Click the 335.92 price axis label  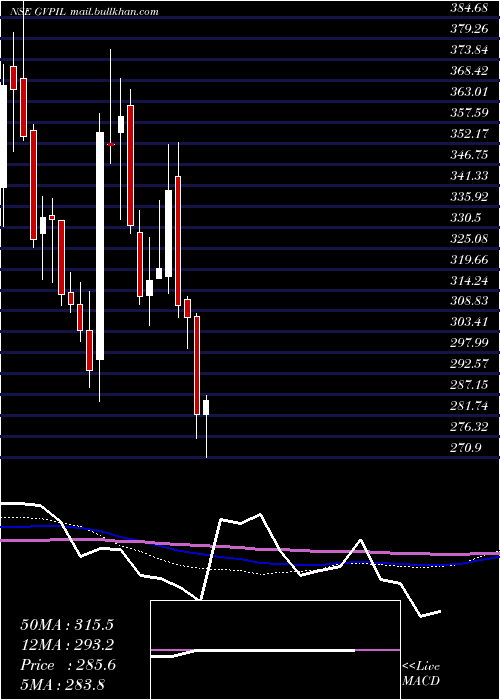470,196
